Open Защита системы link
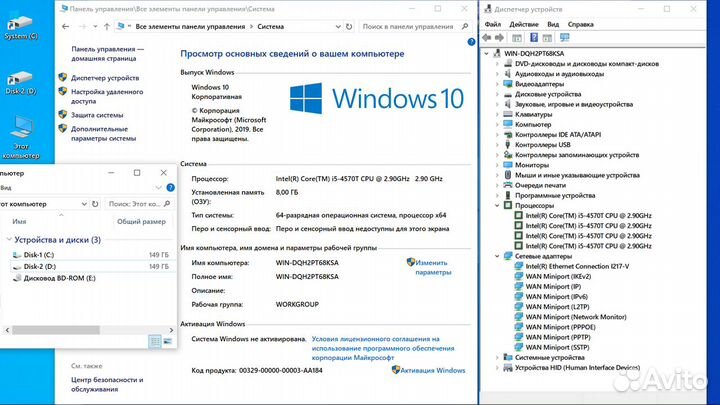 [x=97, y=115]
